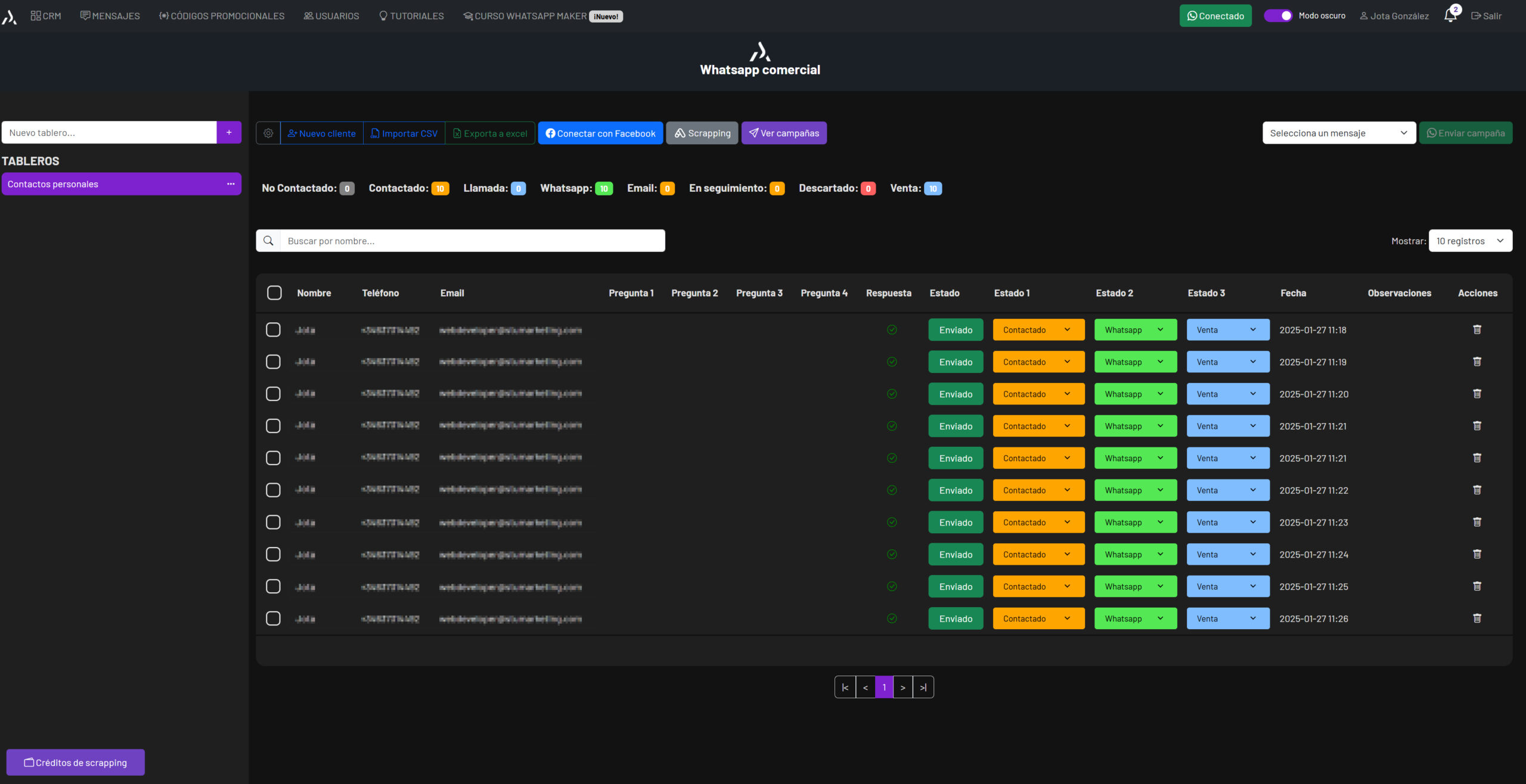The height and width of the screenshot is (784, 1526).
Task: Open the MENSAJES menu item
Action: [x=110, y=16]
